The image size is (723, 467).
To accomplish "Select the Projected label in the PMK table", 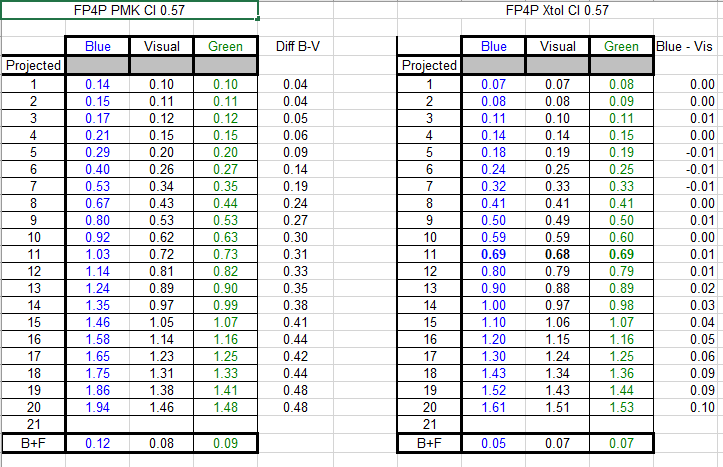I will tap(33, 65).
